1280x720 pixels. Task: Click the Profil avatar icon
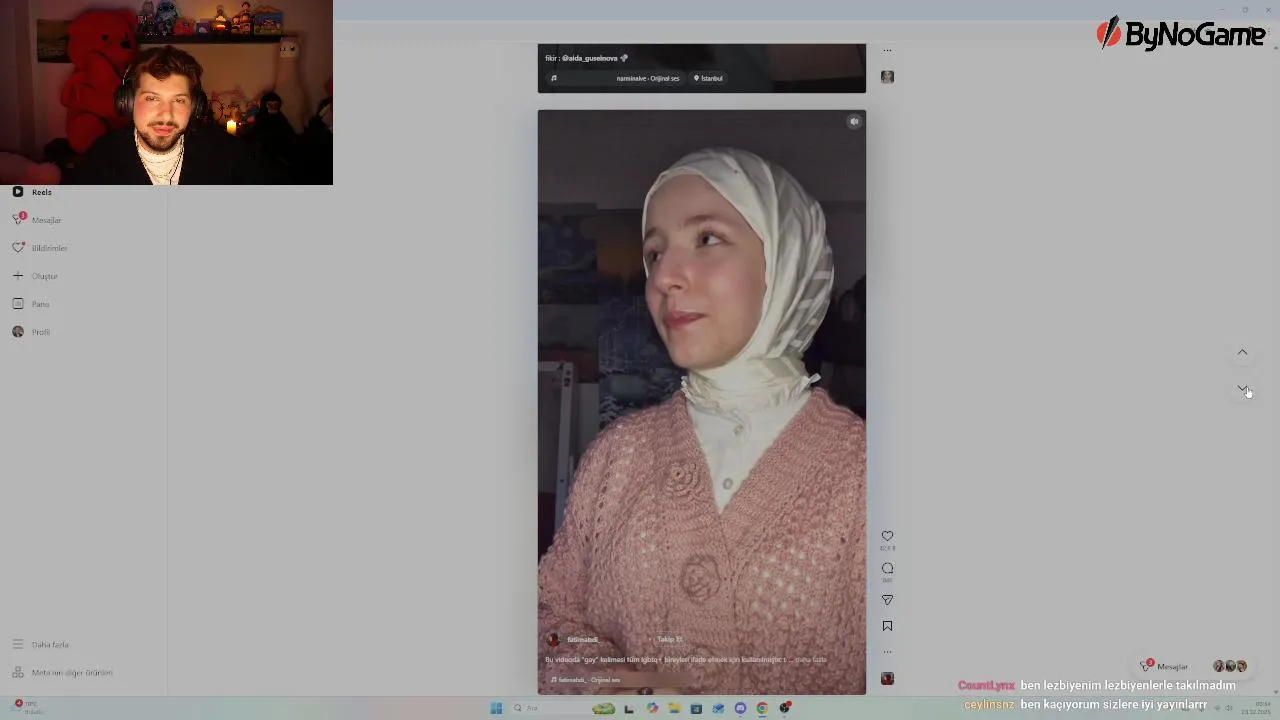tap(18, 332)
